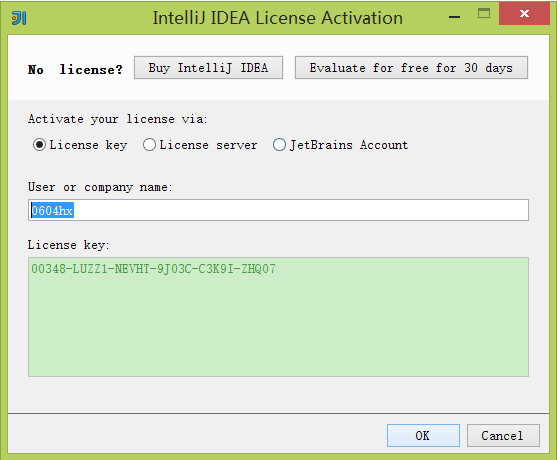Click the IntelliJ IDEA logo in title bar

tap(19, 18)
